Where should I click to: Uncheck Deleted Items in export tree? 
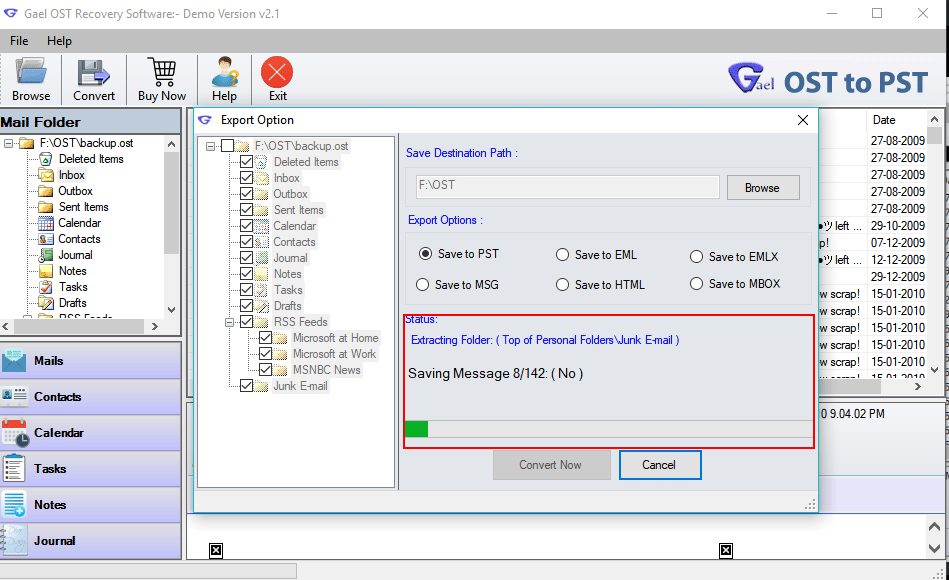[246, 162]
